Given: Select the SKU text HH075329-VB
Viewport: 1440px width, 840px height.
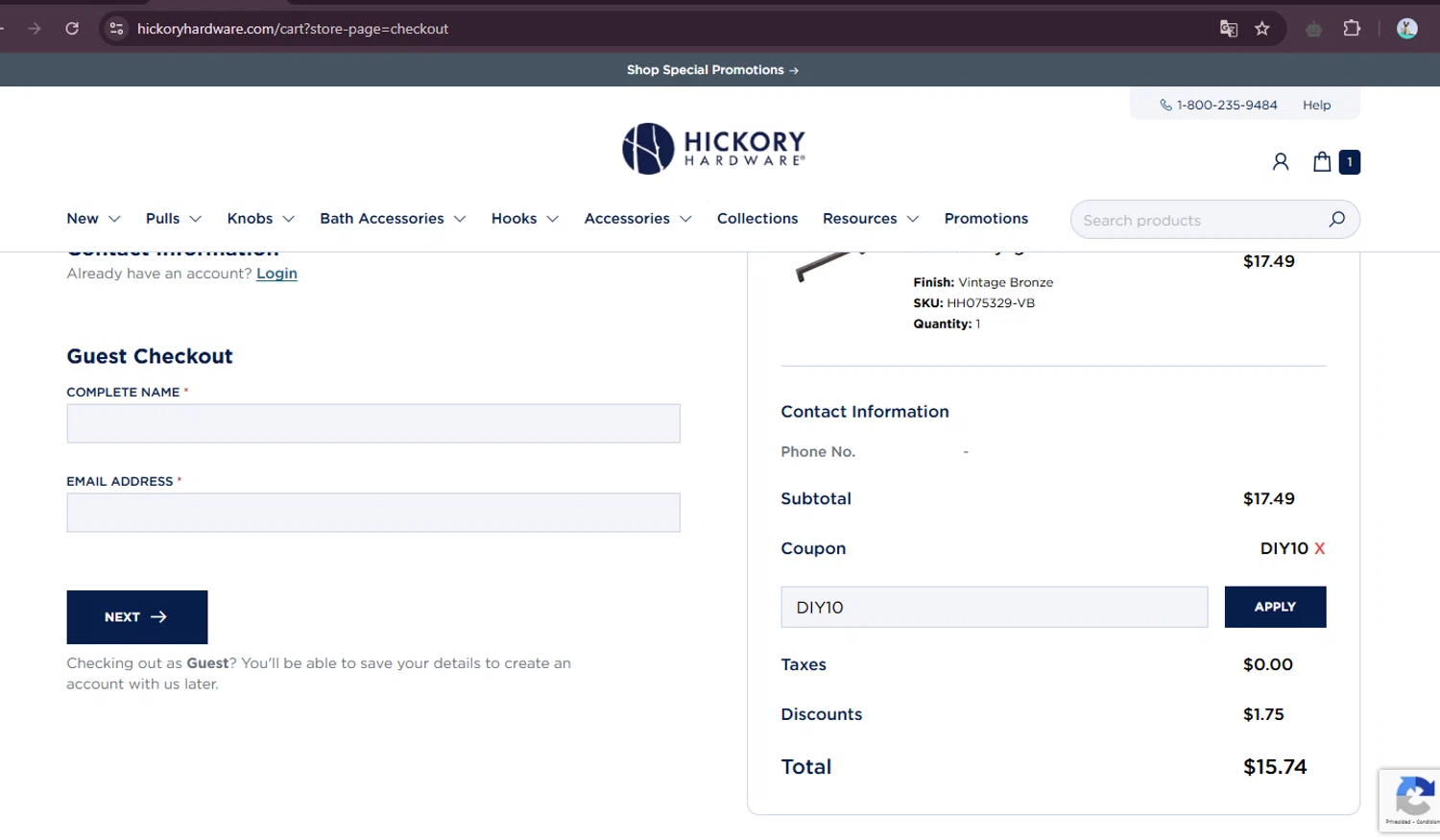Looking at the screenshot, I should tap(991, 303).
